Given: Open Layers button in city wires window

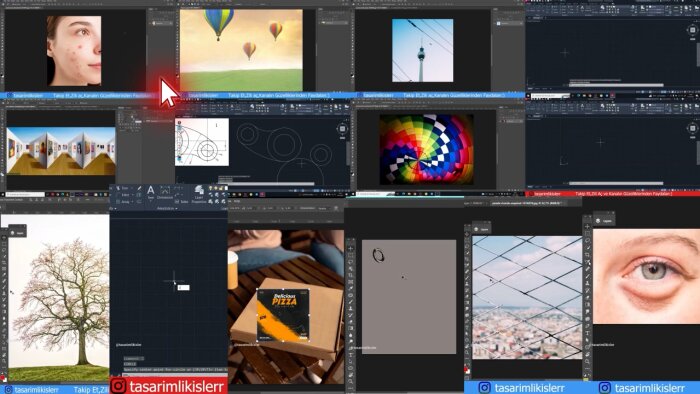Looking at the screenshot, I should coord(481,229).
